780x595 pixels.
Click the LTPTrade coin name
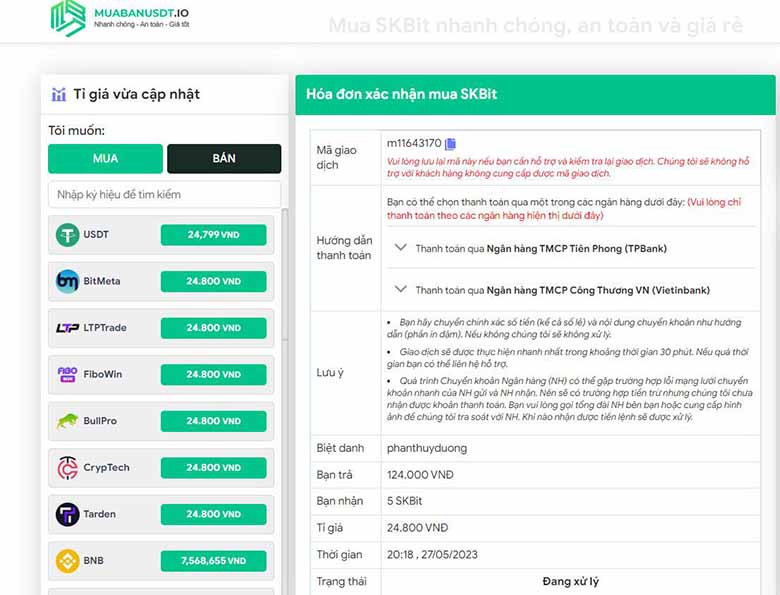tap(105, 328)
